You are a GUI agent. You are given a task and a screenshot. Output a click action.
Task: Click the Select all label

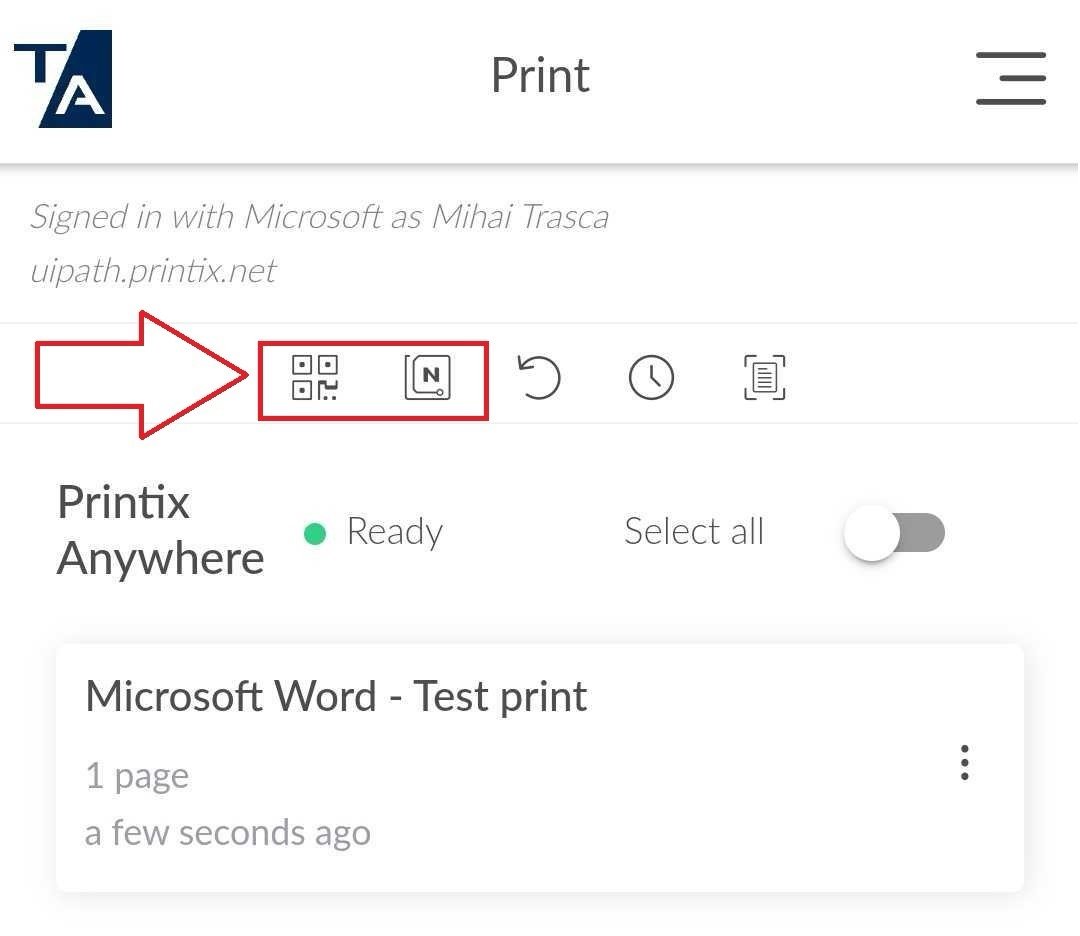click(x=694, y=531)
